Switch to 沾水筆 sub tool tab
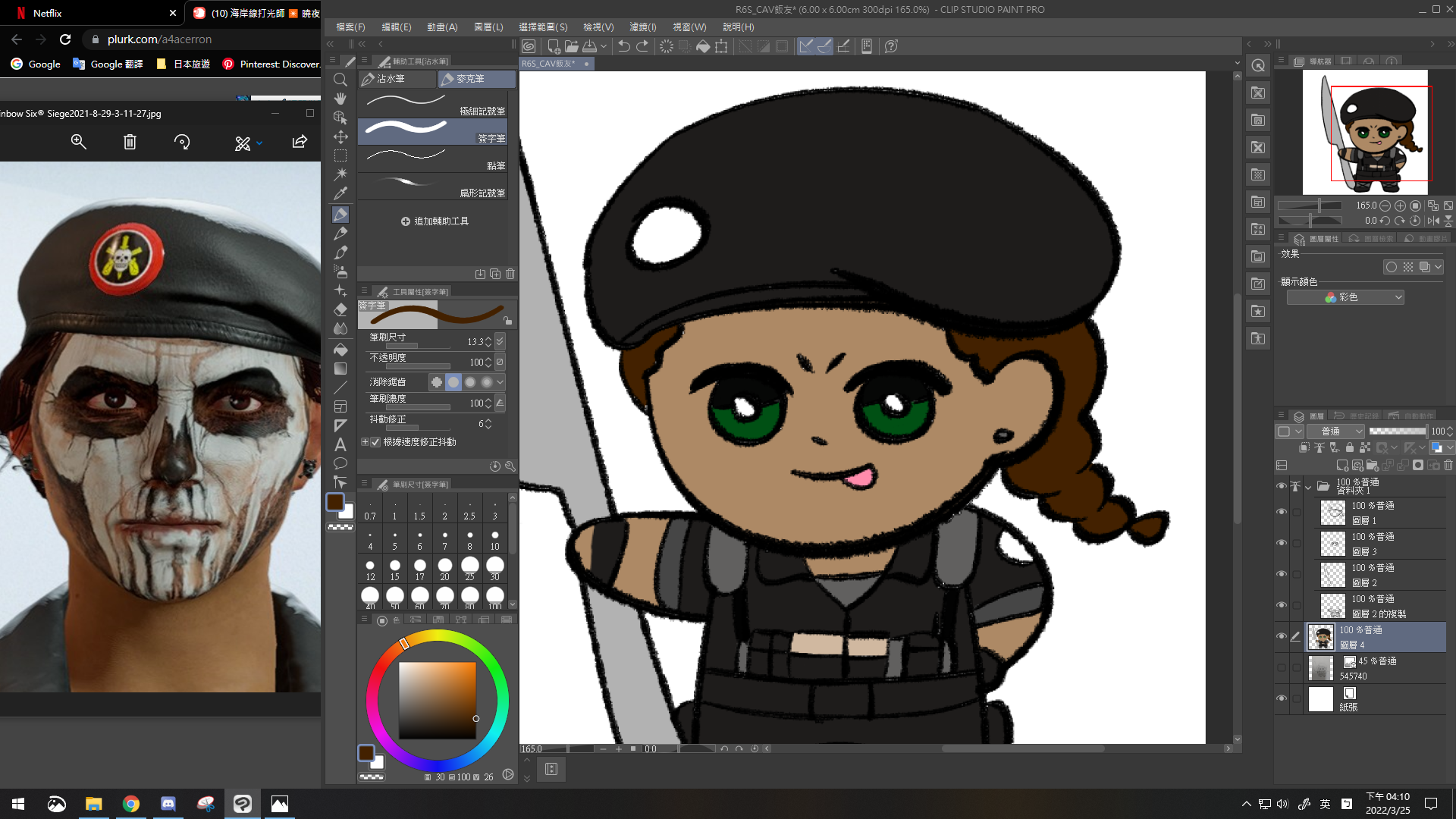Viewport: 1456px width, 819px height. point(397,79)
